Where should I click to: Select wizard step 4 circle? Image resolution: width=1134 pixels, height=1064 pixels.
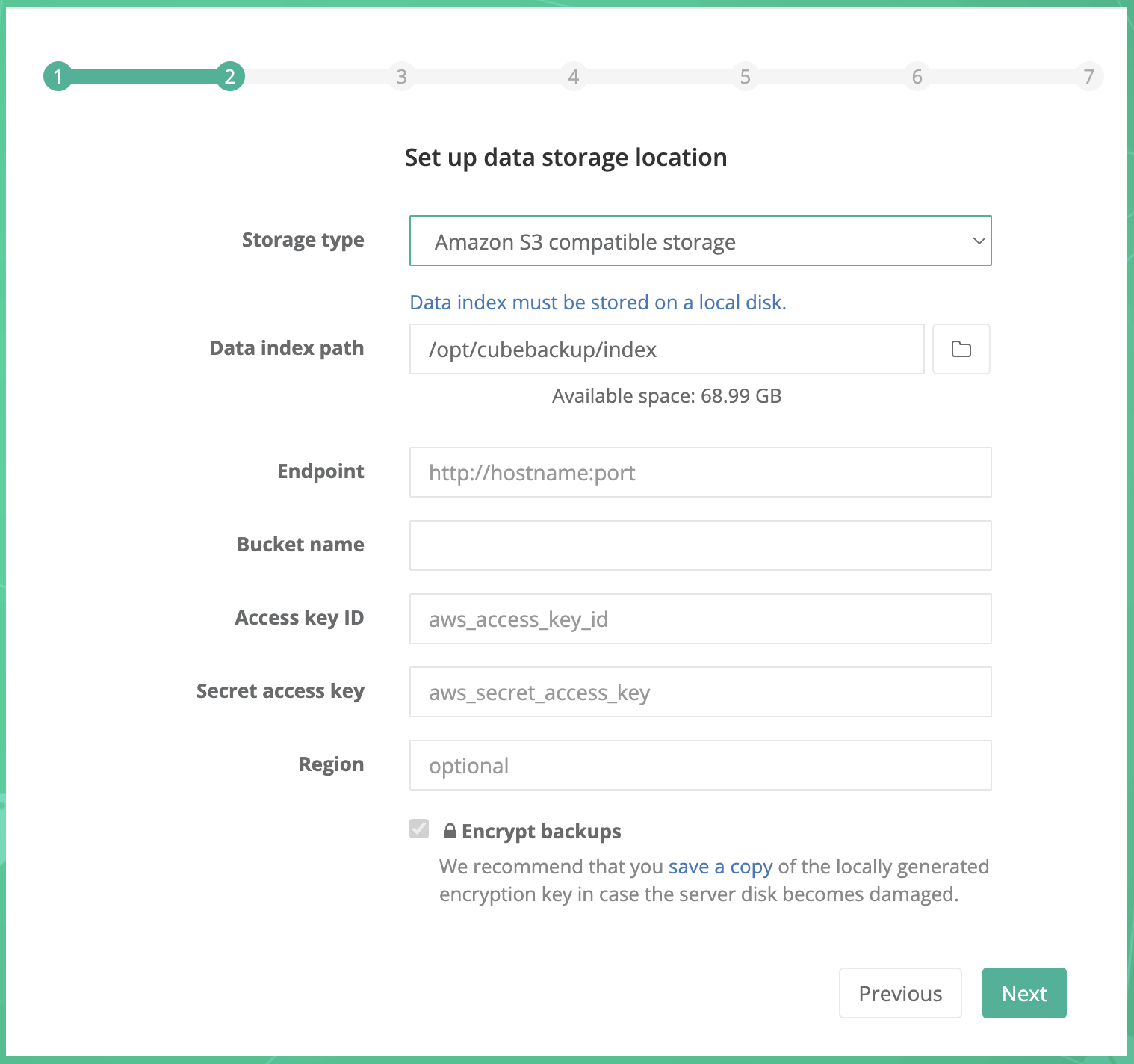pyautogui.click(x=573, y=76)
